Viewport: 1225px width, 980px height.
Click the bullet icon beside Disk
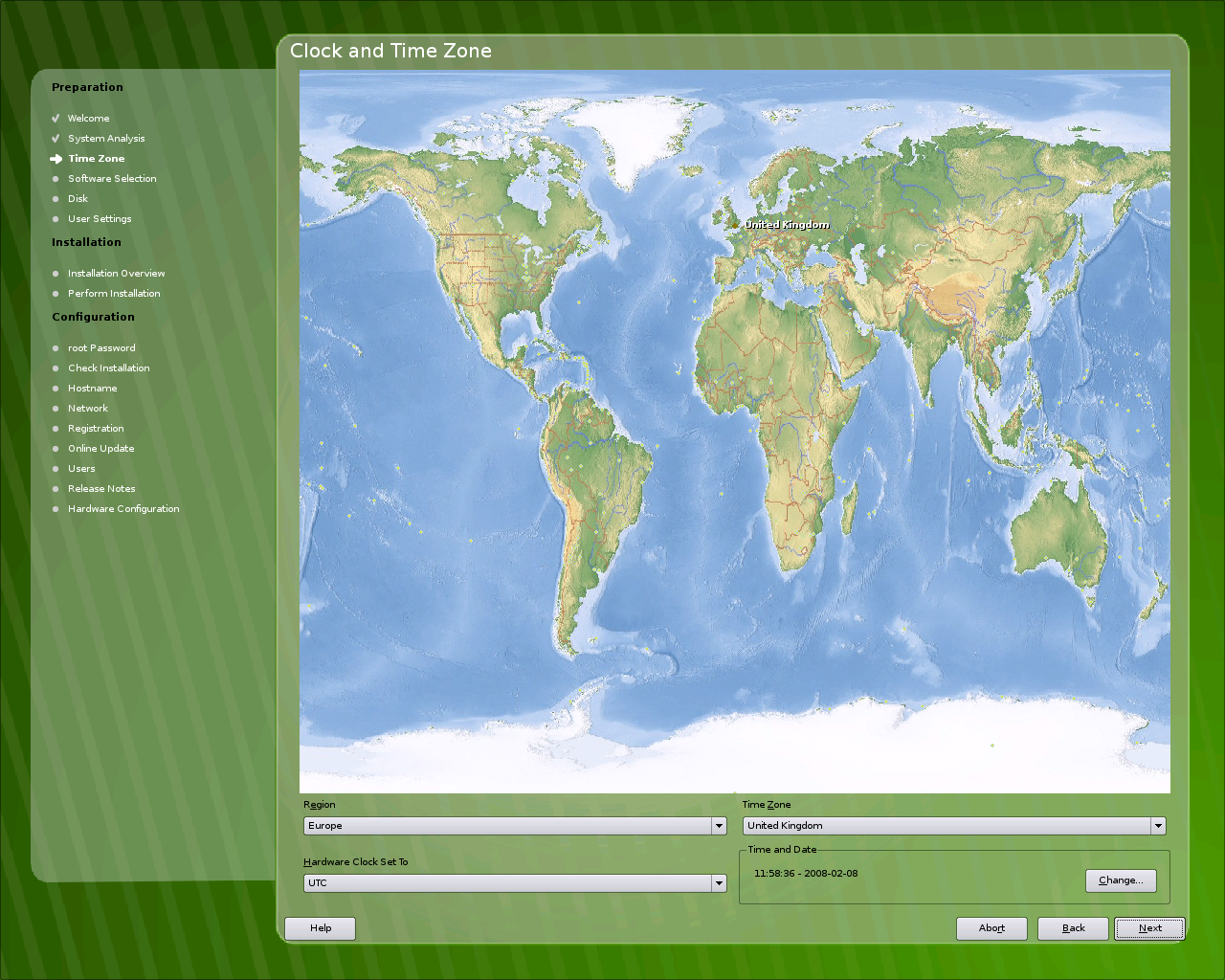click(x=56, y=199)
